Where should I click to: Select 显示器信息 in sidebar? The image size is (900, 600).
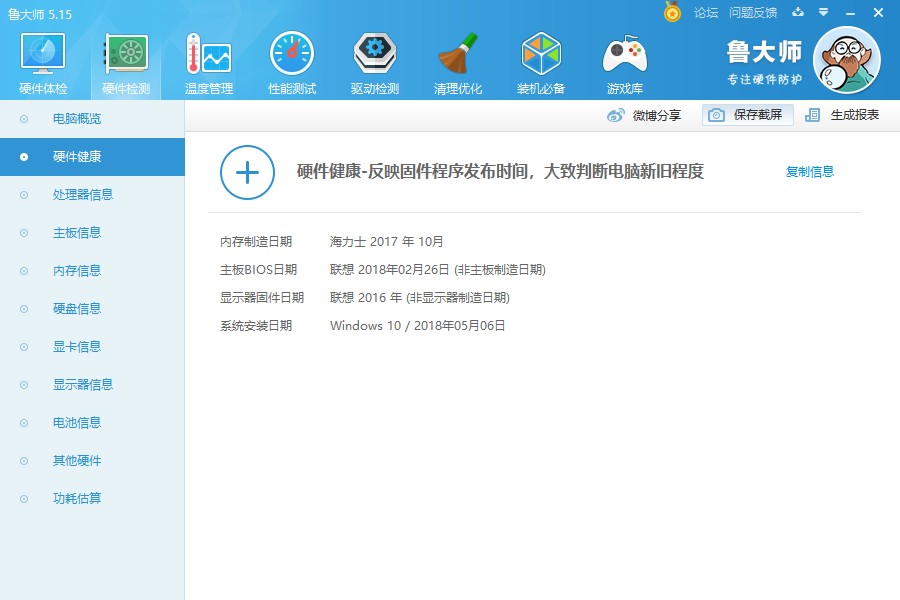point(92,384)
